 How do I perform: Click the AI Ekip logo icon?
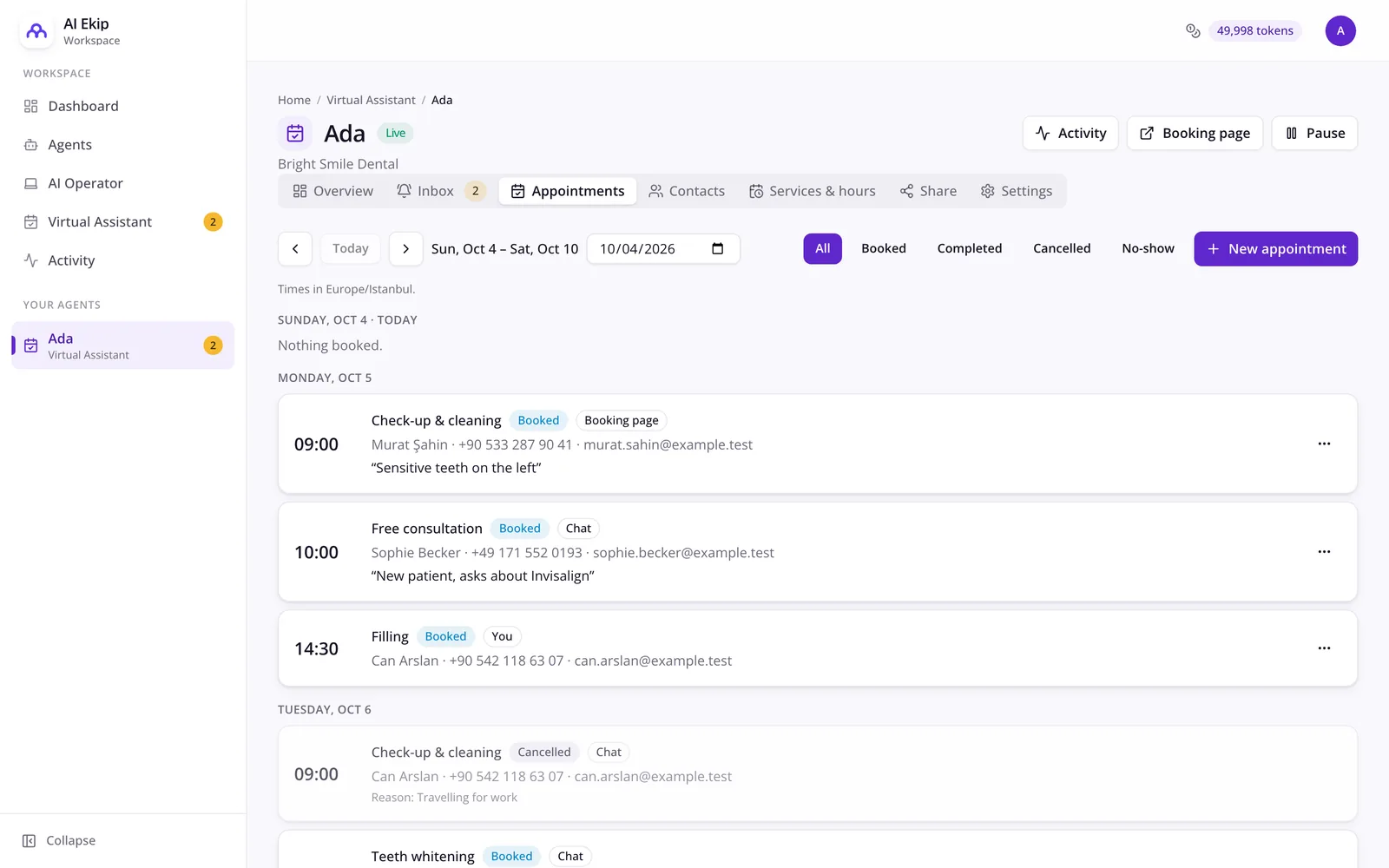point(36,31)
